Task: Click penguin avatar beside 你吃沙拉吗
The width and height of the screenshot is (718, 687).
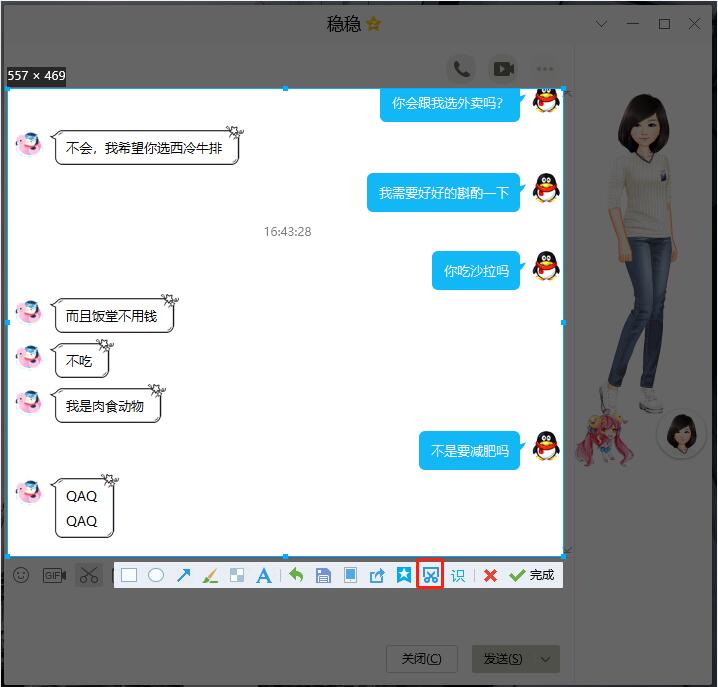Action: pyautogui.click(x=546, y=266)
